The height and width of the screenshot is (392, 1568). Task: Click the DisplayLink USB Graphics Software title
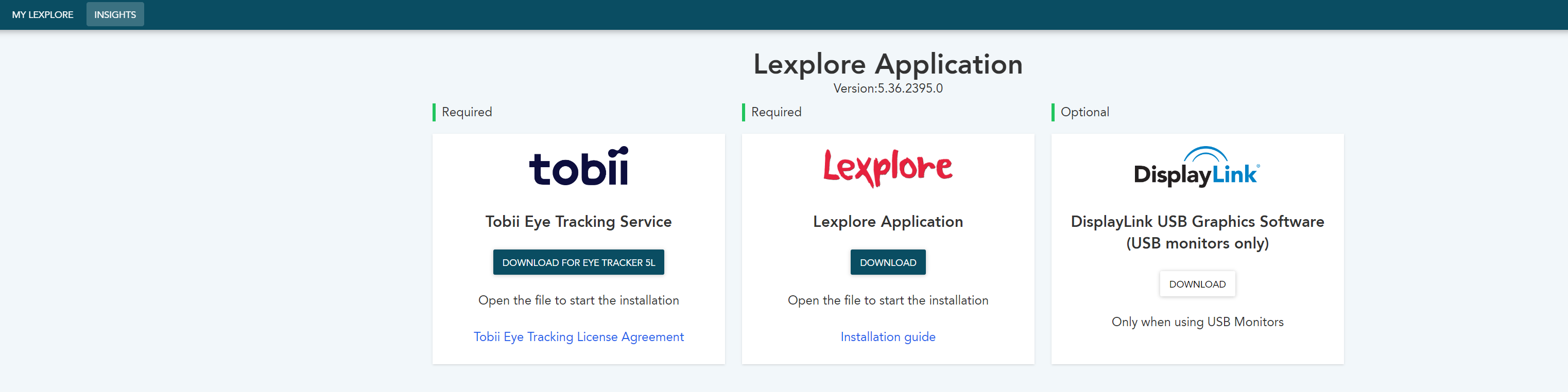tap(1197, 232)
